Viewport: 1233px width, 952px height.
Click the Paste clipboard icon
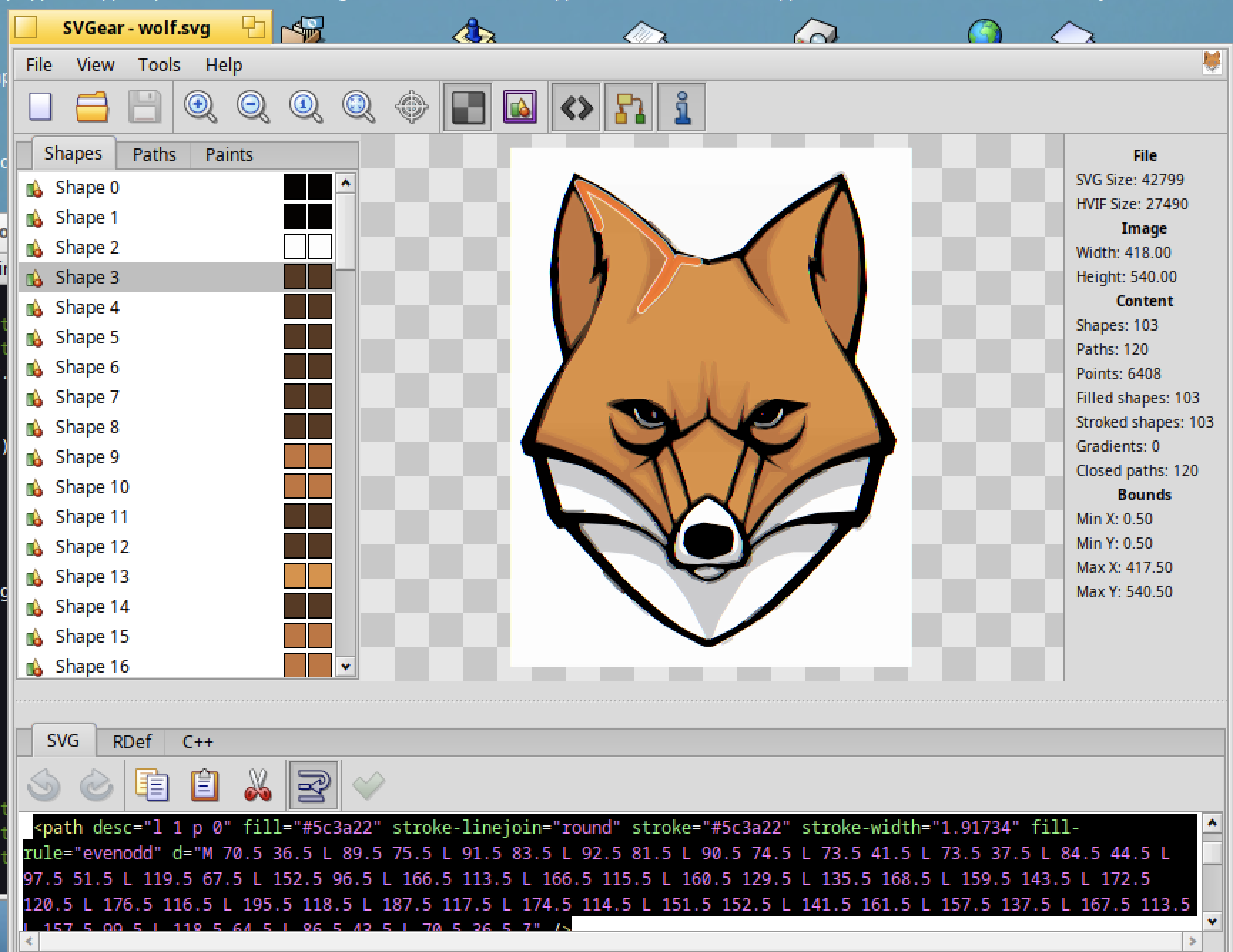click(x=205, y=785)
